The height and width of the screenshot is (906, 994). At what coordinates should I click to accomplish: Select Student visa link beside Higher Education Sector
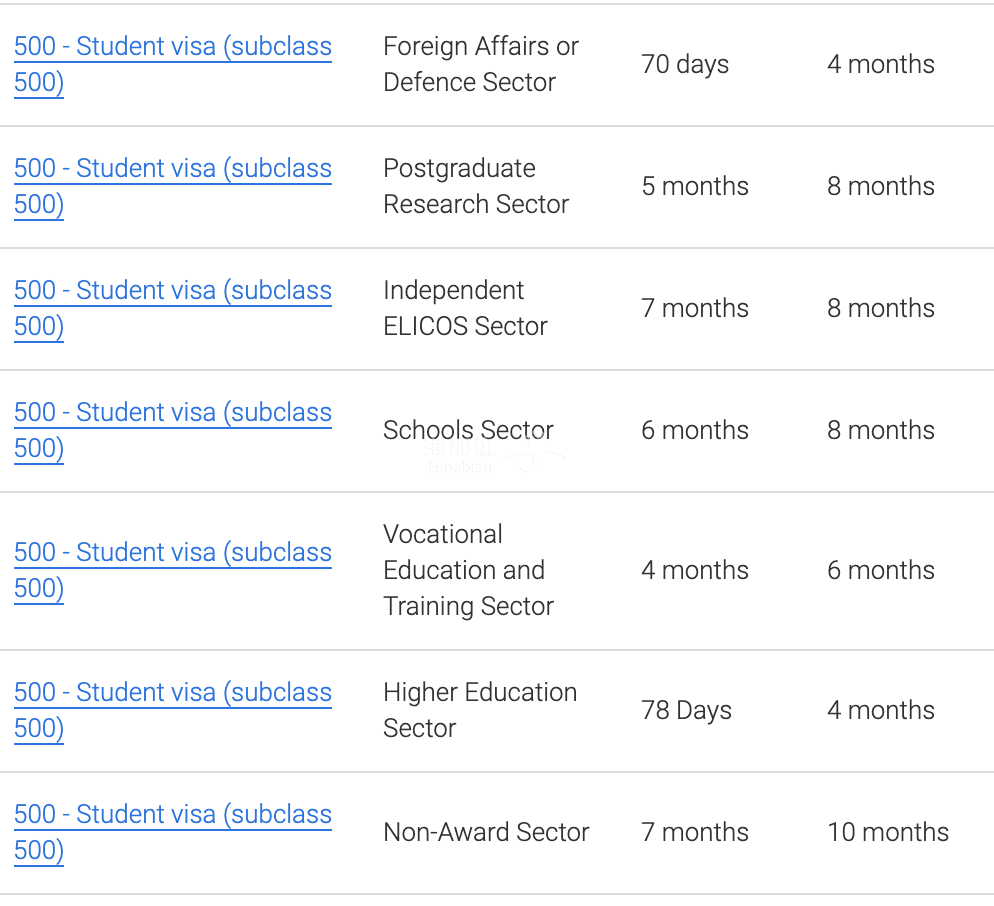pos(172,694)
